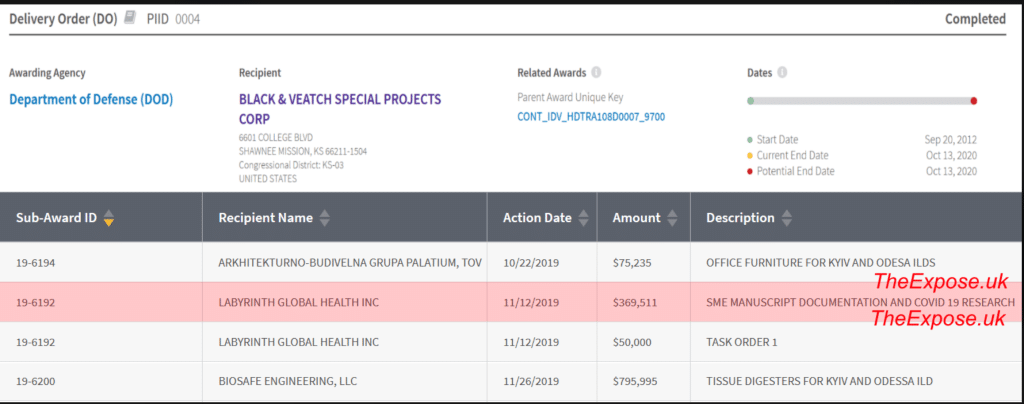This screenshot has width=1024, height=404.
Task: Sort the table by Action Date
Action: tap(583, 218)
